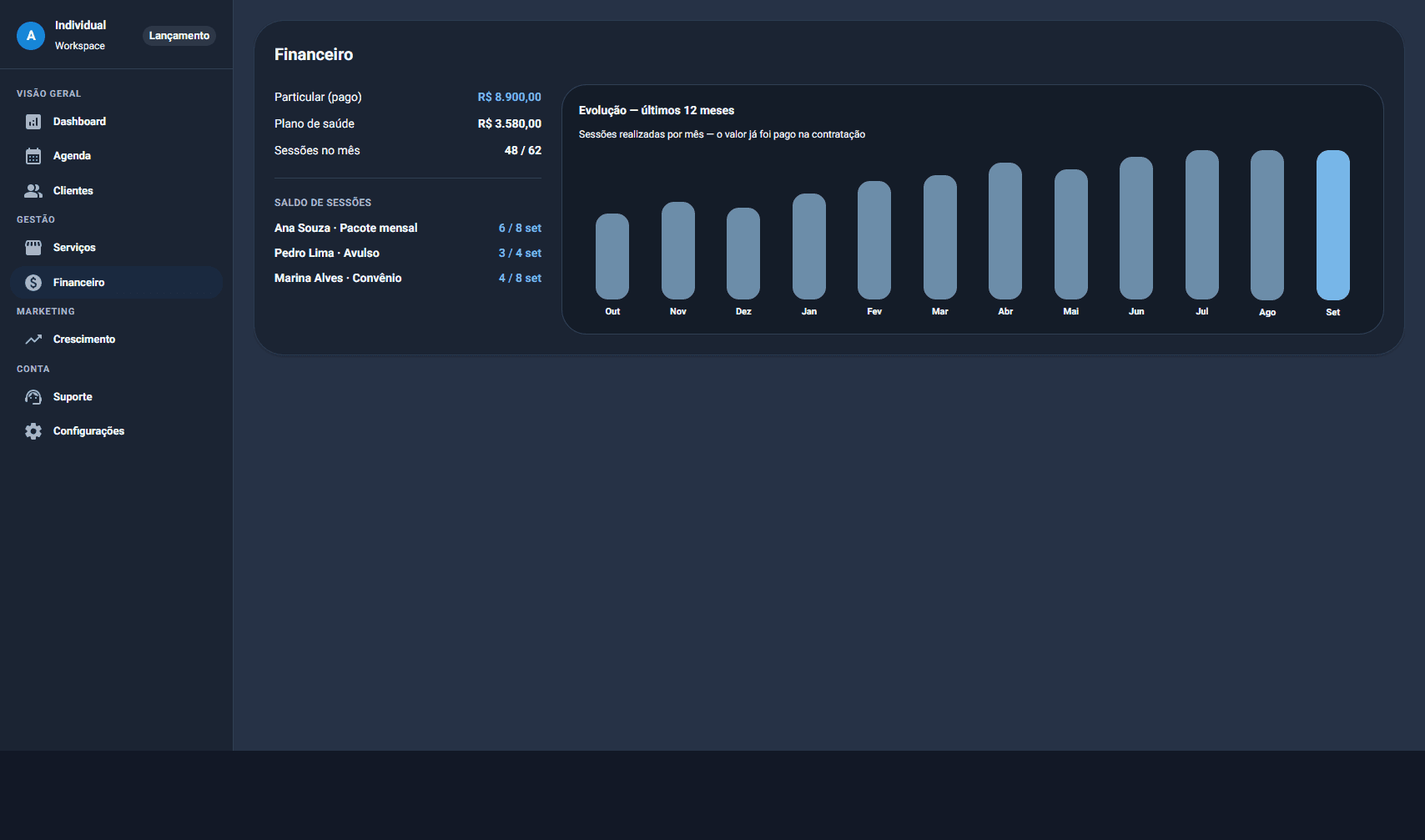Click 'Ana Souza · Pacote mensal' row
Screen dimensions: 1425x840
pyautogui.click(x=408, y=228)
